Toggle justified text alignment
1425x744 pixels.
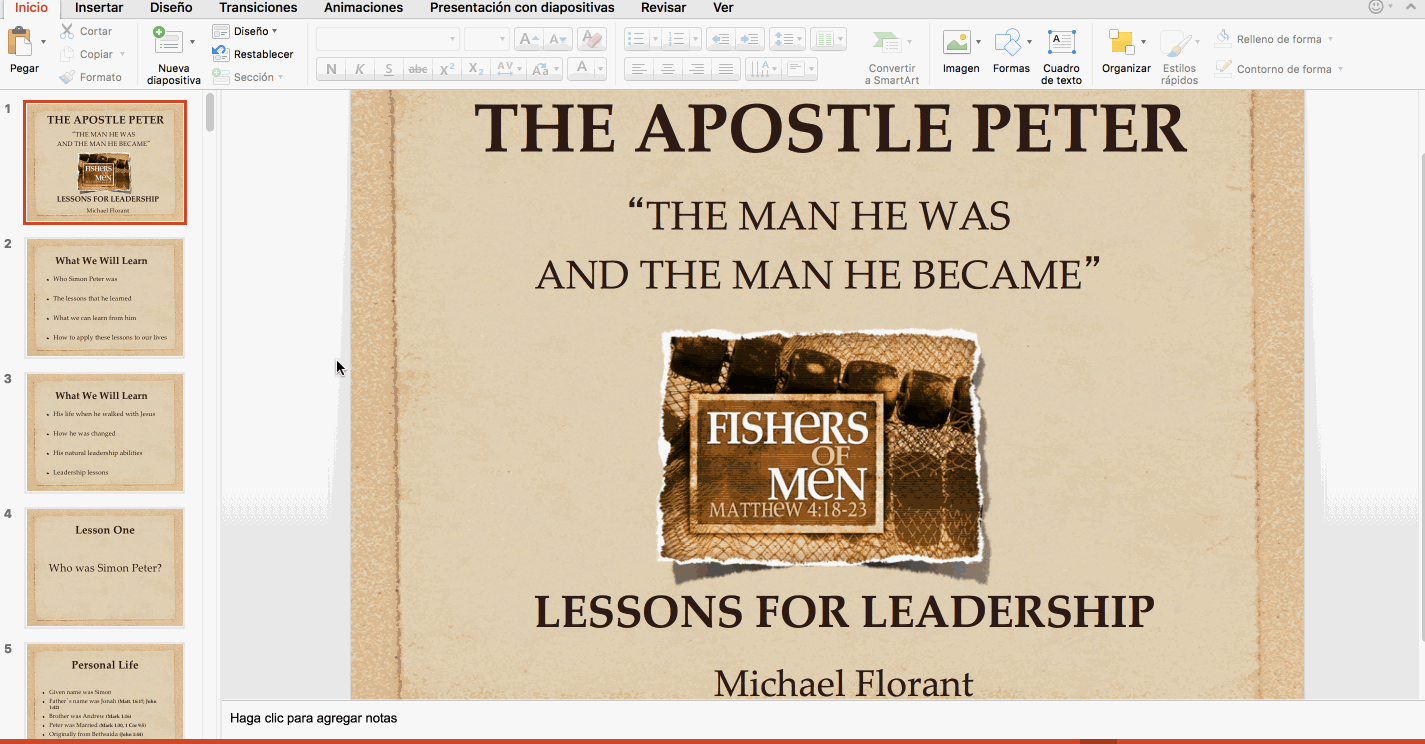click(726, 69)
